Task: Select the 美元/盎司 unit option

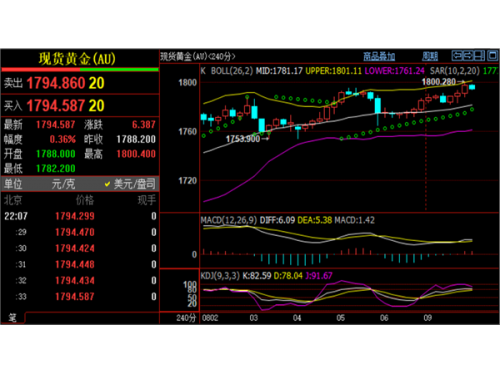Action: click(x=135, y=184)
